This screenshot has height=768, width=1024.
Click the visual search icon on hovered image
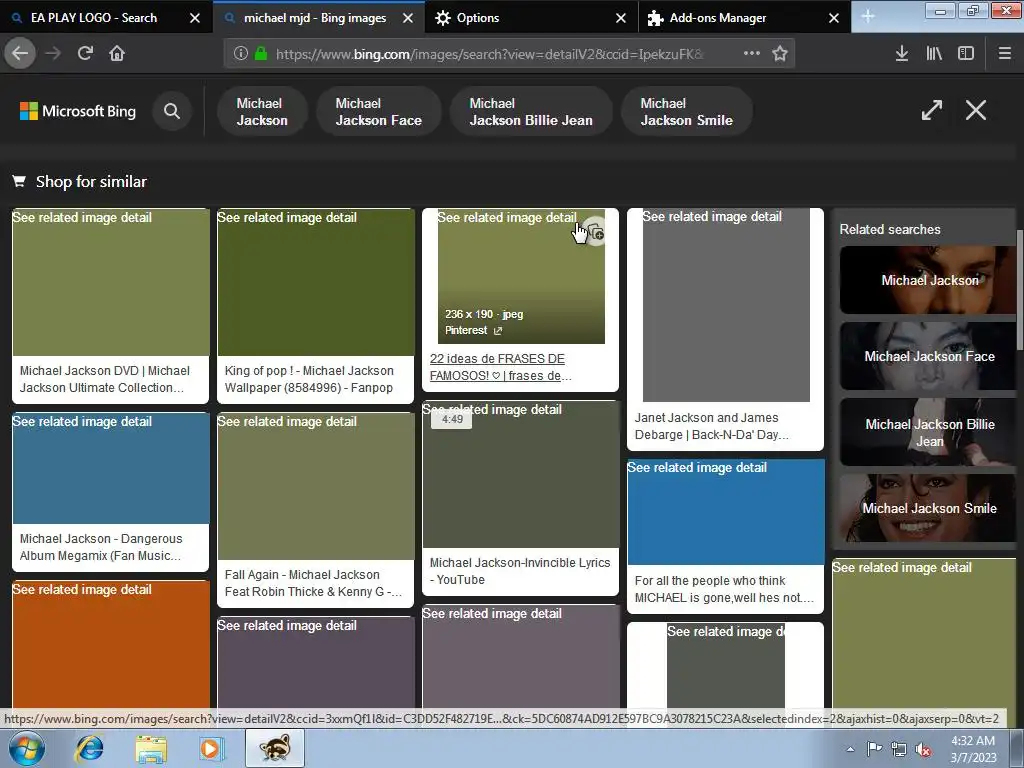tap(595, 232)
